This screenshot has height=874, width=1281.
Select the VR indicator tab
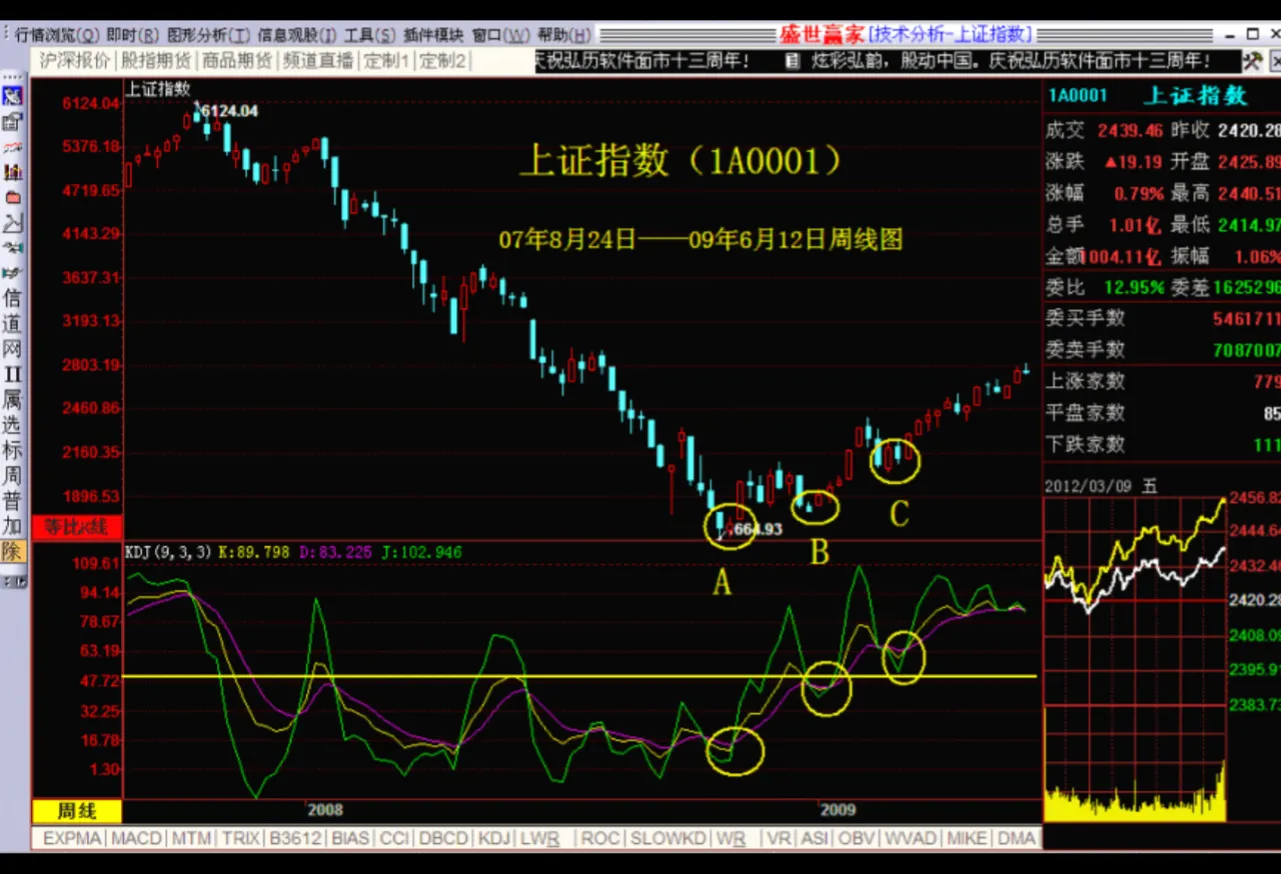[x=778, y=838]
